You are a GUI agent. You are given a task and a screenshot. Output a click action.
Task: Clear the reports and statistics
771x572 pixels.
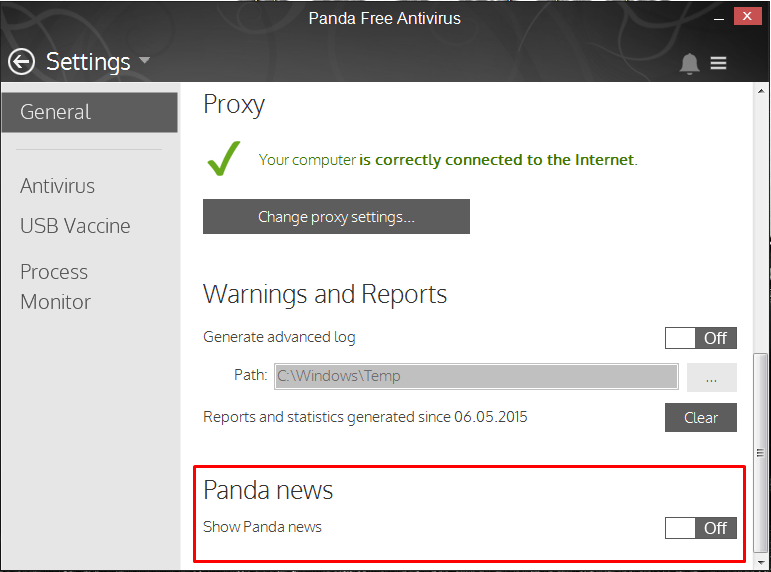tap(701, 418)
